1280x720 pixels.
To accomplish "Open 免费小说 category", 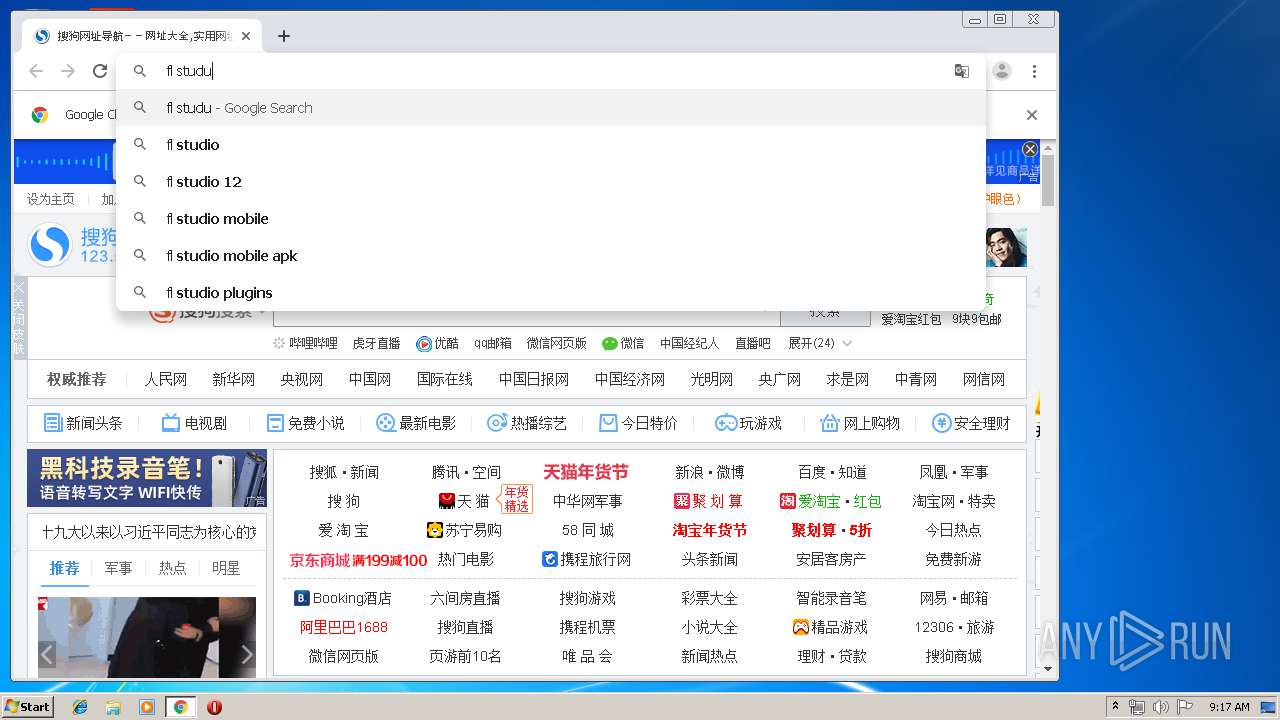I will pyautogui.click(x=305, y=423).
